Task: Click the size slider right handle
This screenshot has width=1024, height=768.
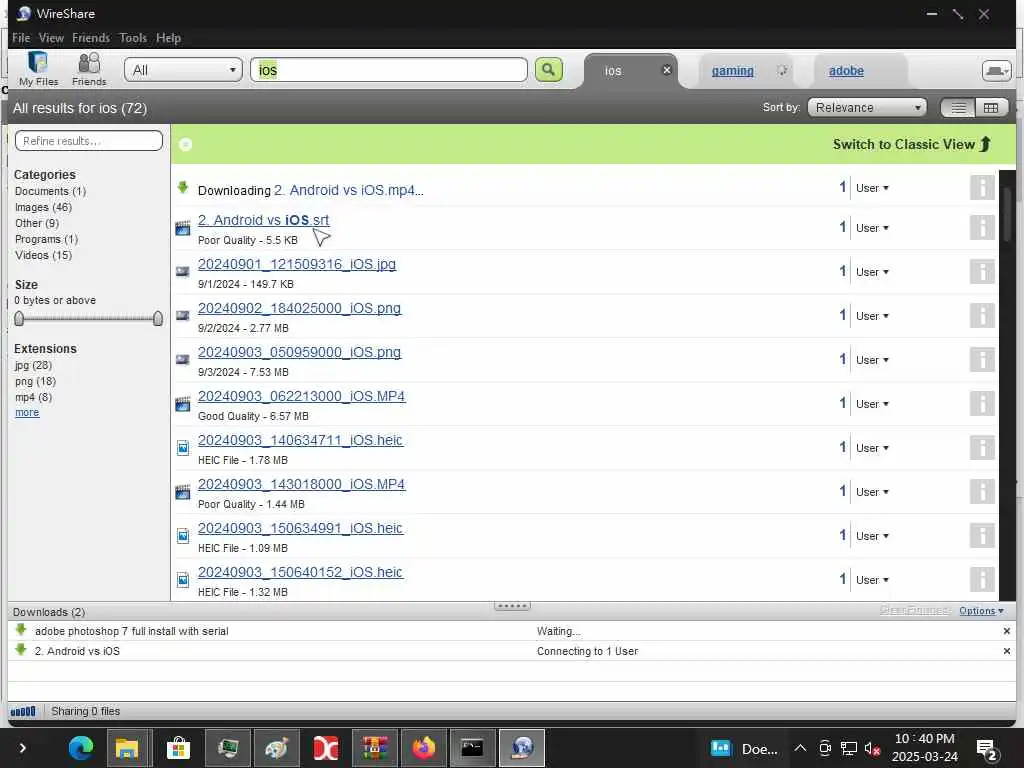Action: pos(157,318)
